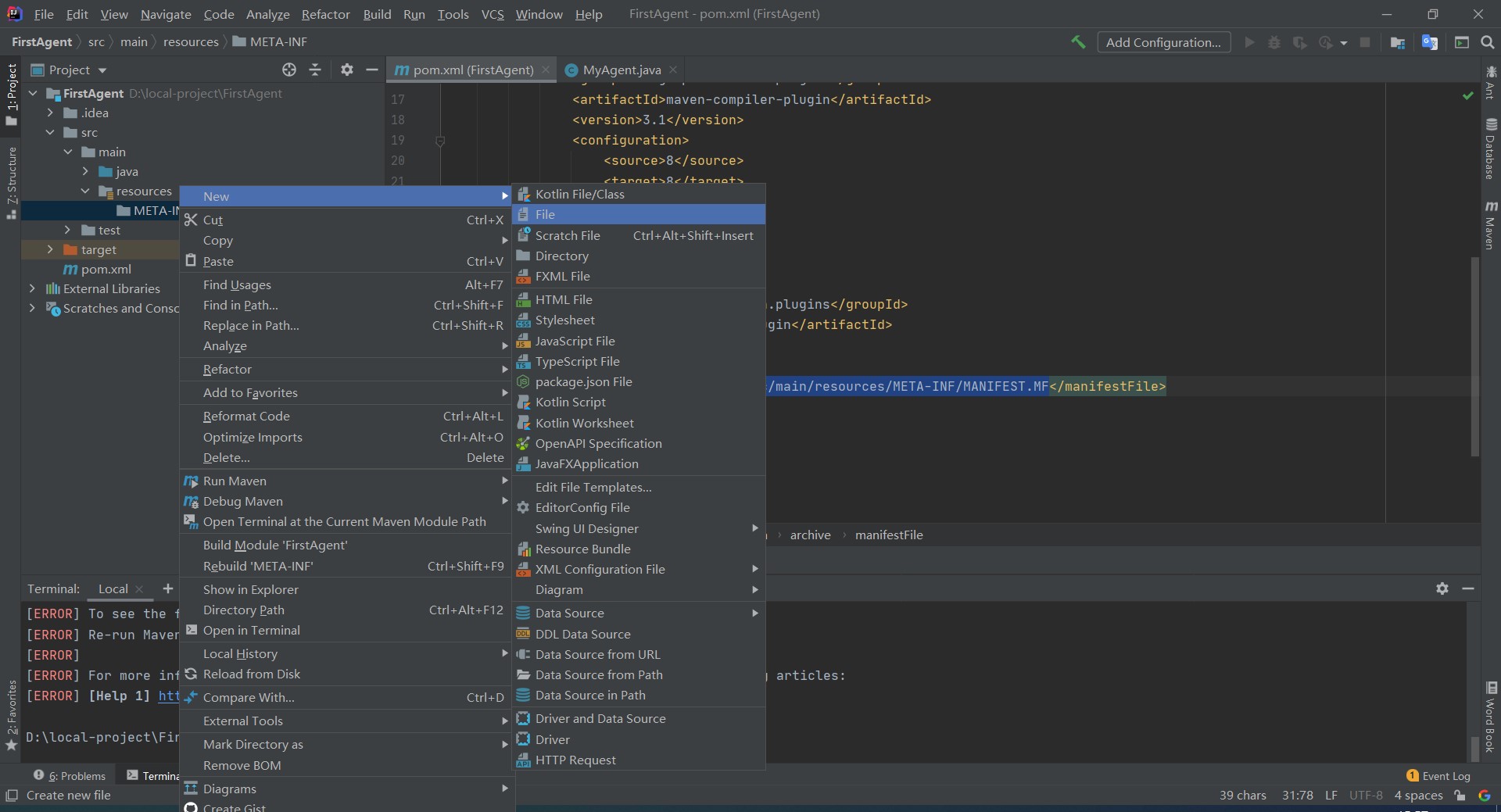Switch to MyAgent.java tab
Screen dimensions: 1501x812
(622, 70)
